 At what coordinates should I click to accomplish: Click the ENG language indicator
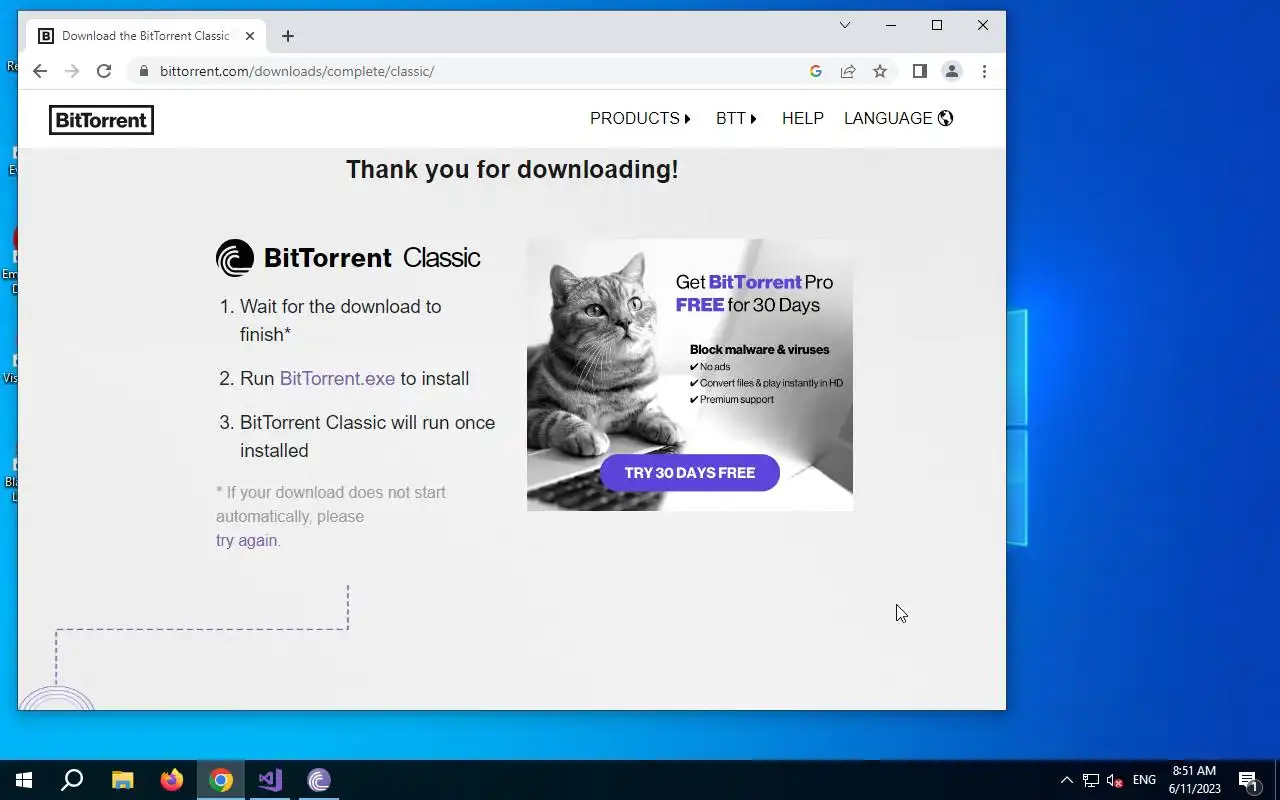1144,780
